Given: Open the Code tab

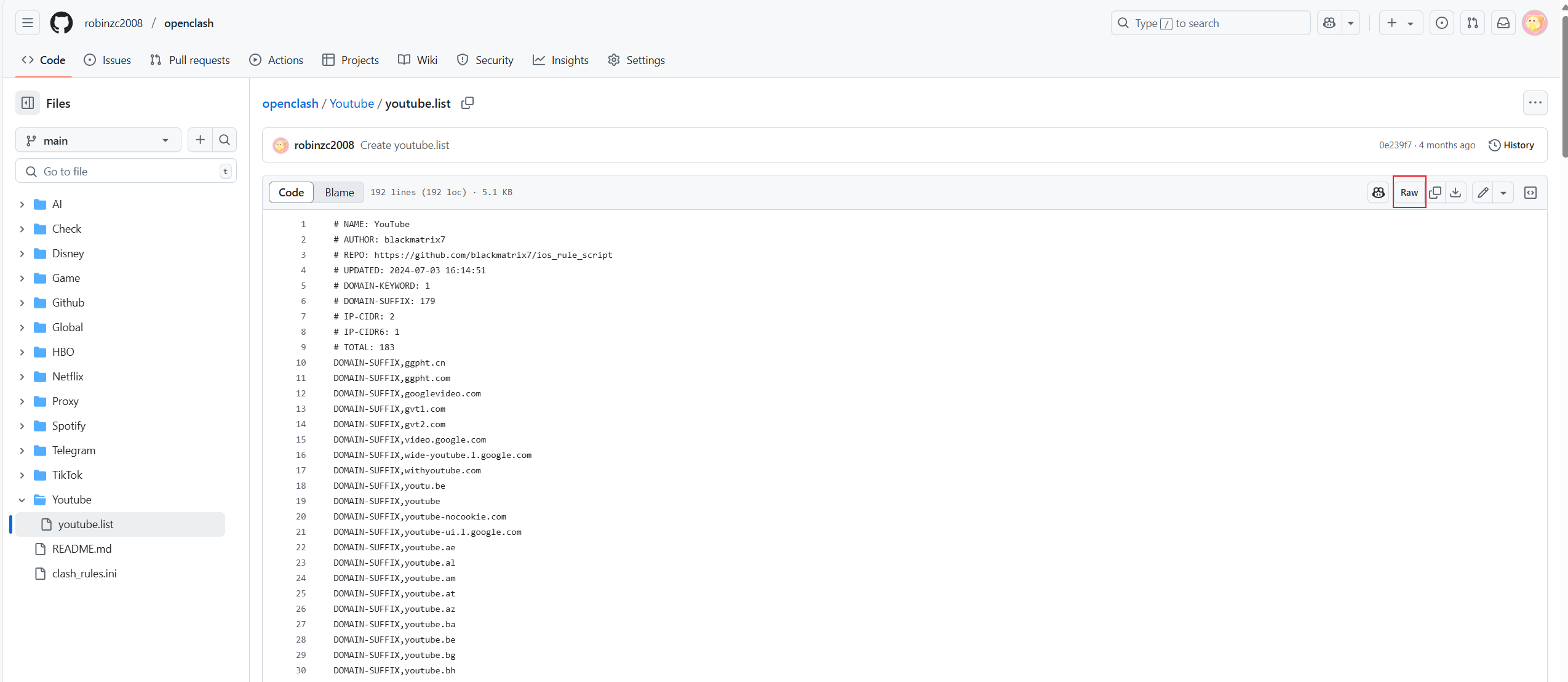Looking at the screenshot, I should click(43, 60).
